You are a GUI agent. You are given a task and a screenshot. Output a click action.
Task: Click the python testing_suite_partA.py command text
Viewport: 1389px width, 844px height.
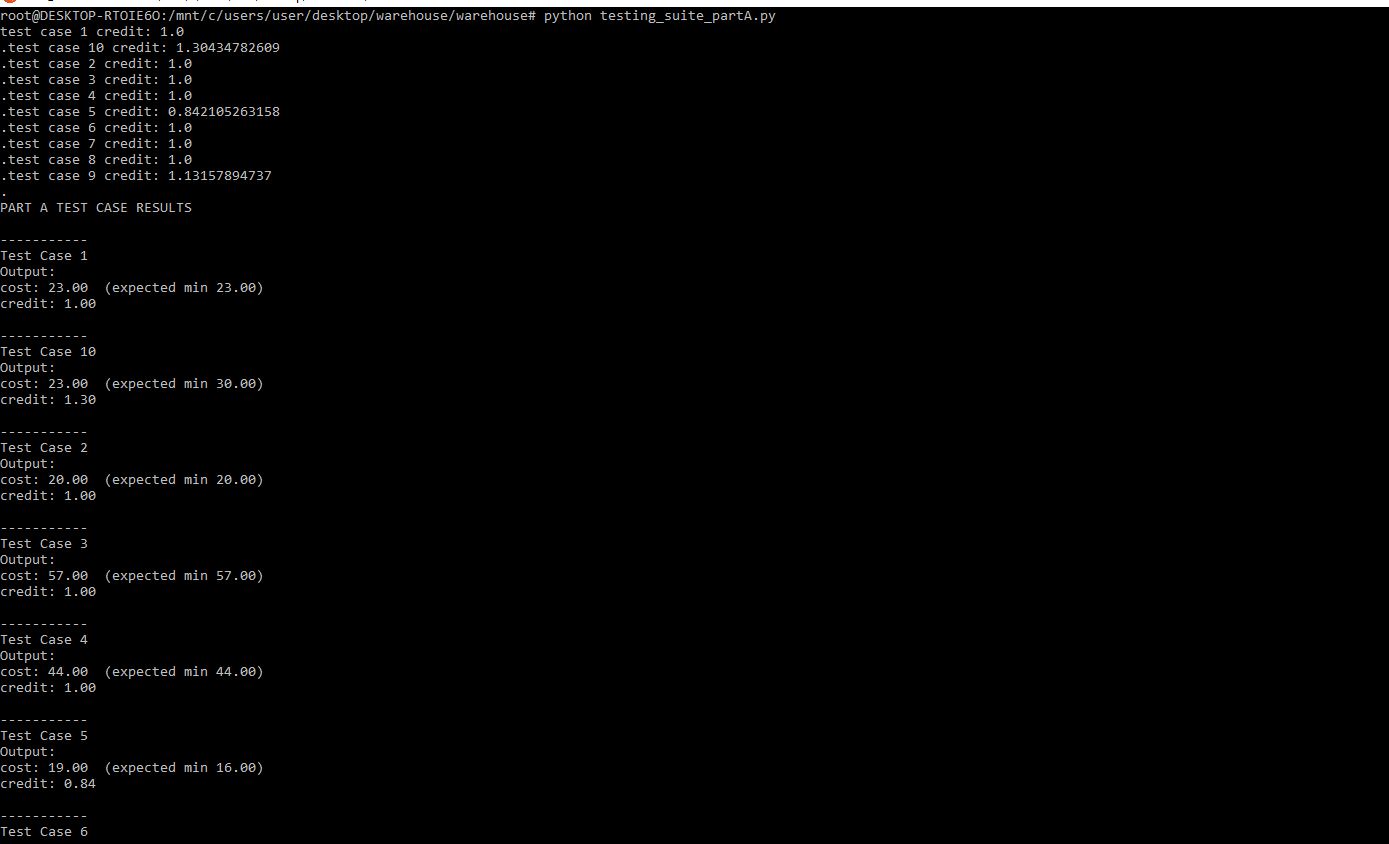[659, 16]
